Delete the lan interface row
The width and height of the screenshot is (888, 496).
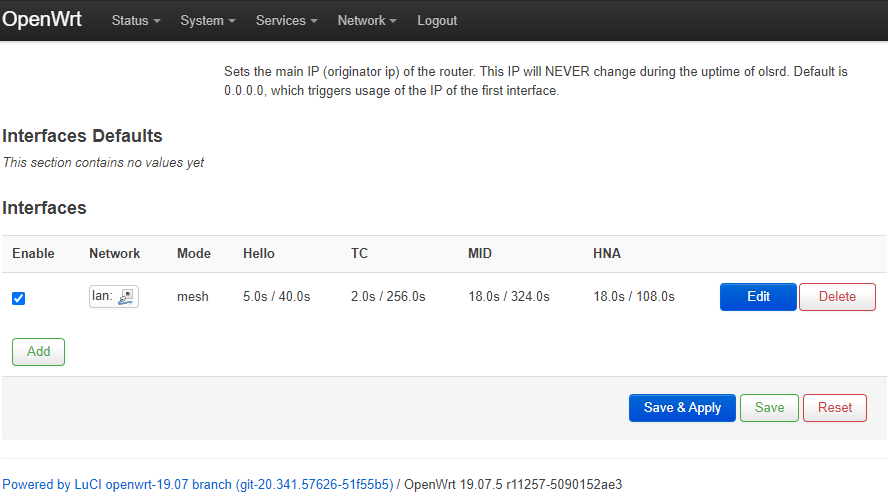[837, 297]
